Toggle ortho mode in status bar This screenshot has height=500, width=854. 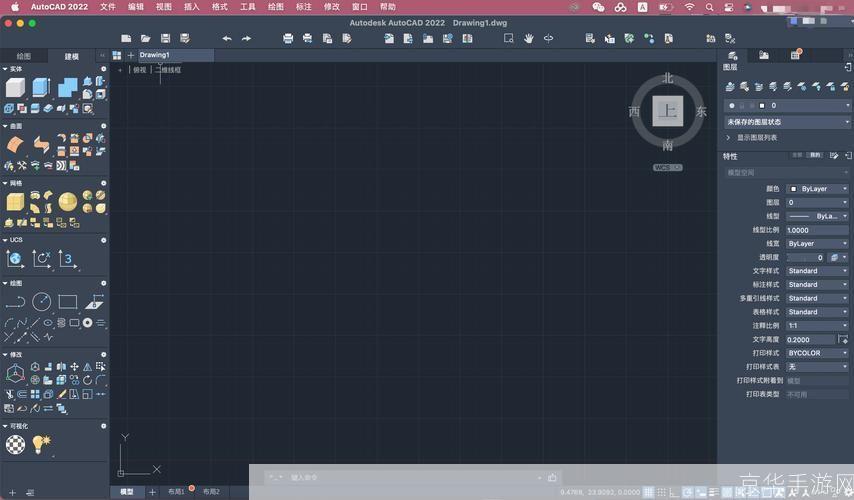click(x=674, y=492)
